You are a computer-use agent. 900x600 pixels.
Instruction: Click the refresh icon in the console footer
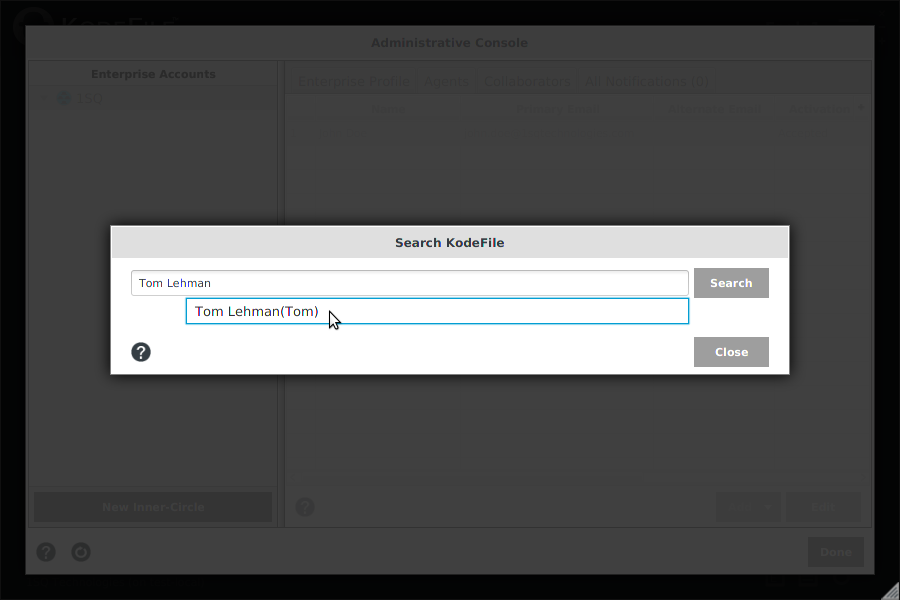click(x=81, y=552)
